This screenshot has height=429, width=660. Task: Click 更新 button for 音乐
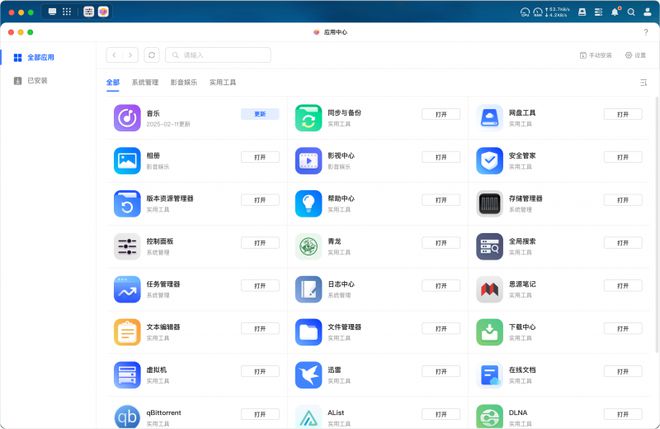[260, 114]
